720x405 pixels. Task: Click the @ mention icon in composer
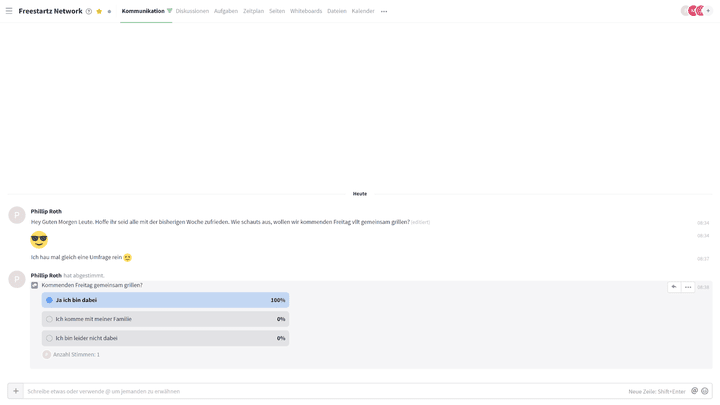tap(694, 391)
